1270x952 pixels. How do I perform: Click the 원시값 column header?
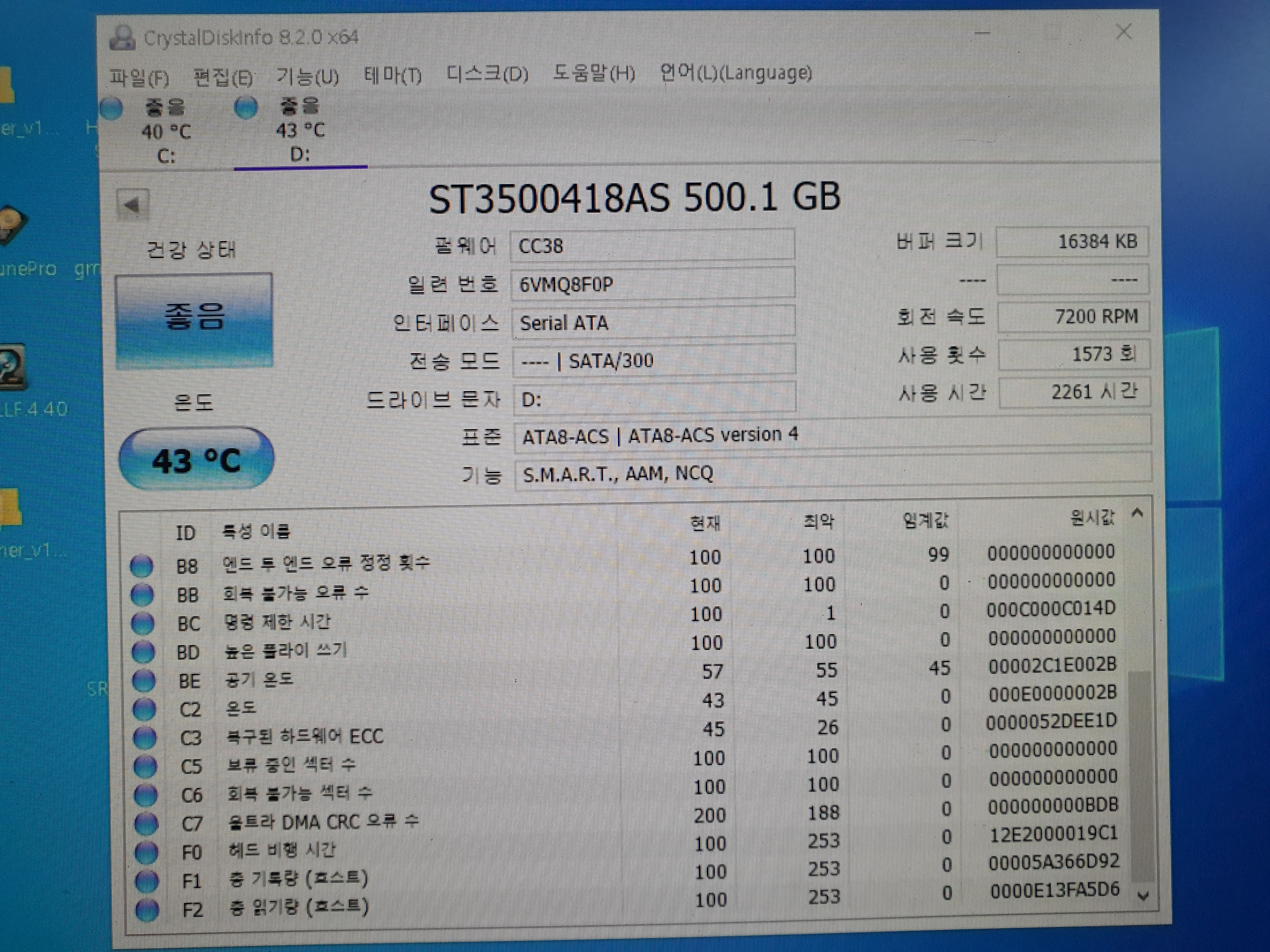point(1092,518)
